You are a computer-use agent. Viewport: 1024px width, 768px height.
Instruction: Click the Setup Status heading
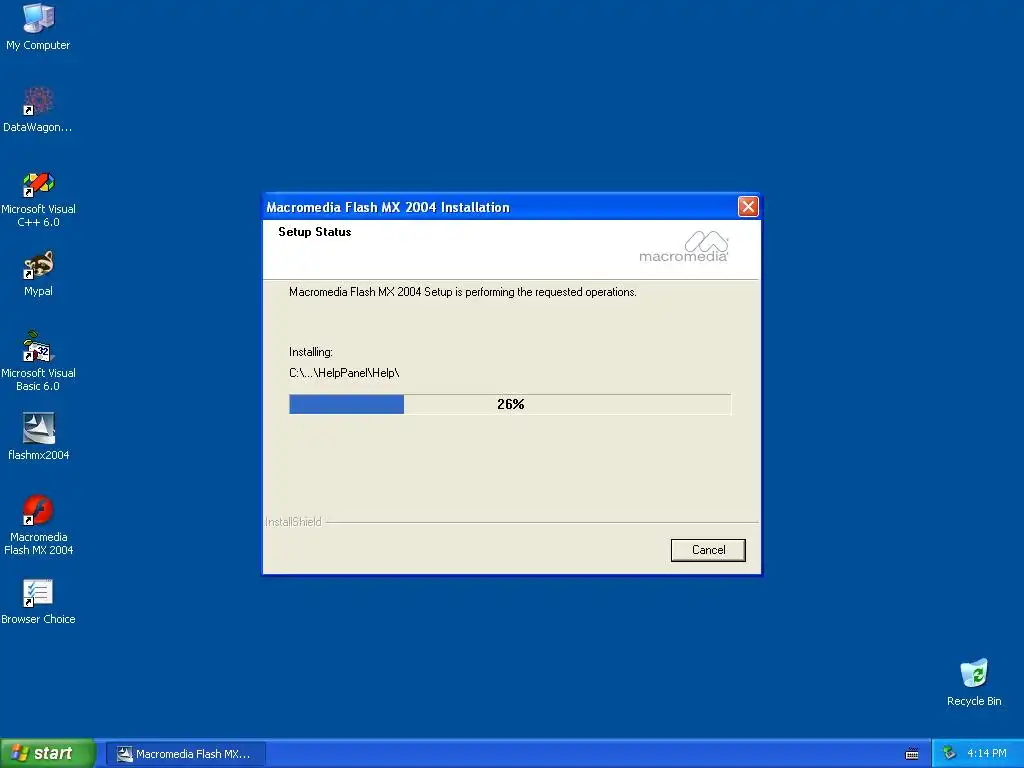tap(315, 232)
